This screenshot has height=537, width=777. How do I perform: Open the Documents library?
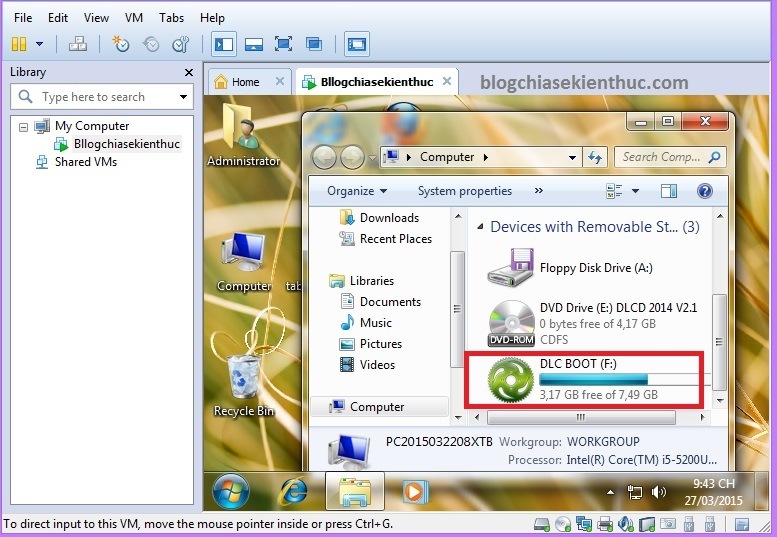pyautogui.click(x=381, y=302)
